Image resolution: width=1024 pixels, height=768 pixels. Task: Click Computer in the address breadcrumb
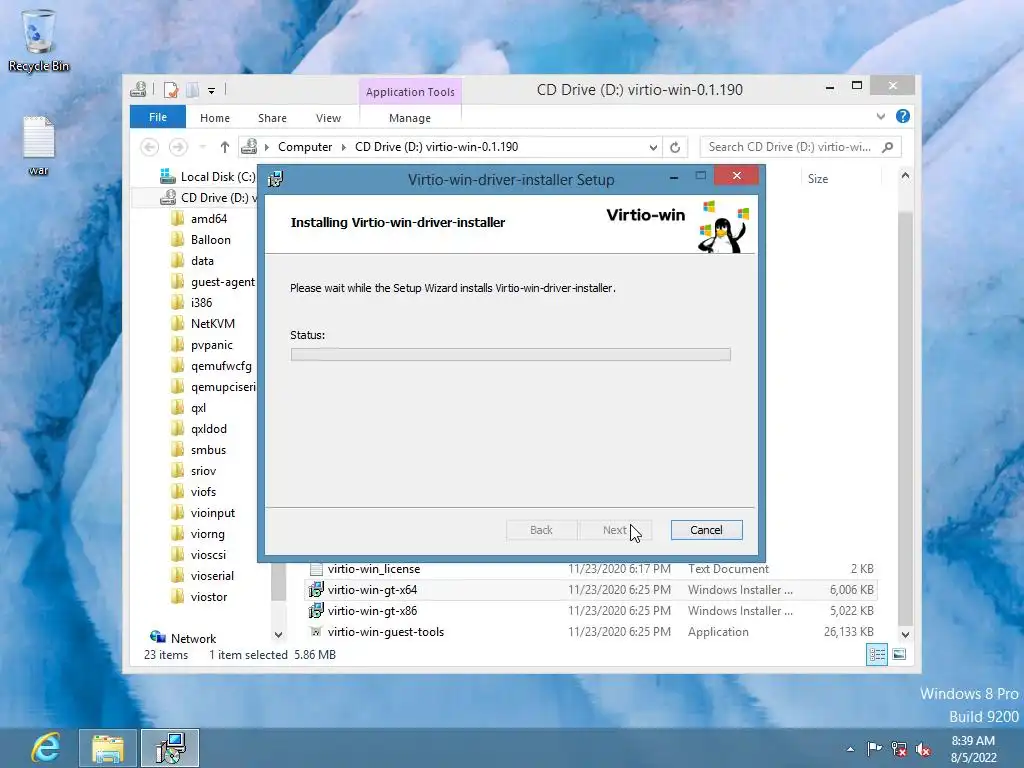tap(305, 147)
